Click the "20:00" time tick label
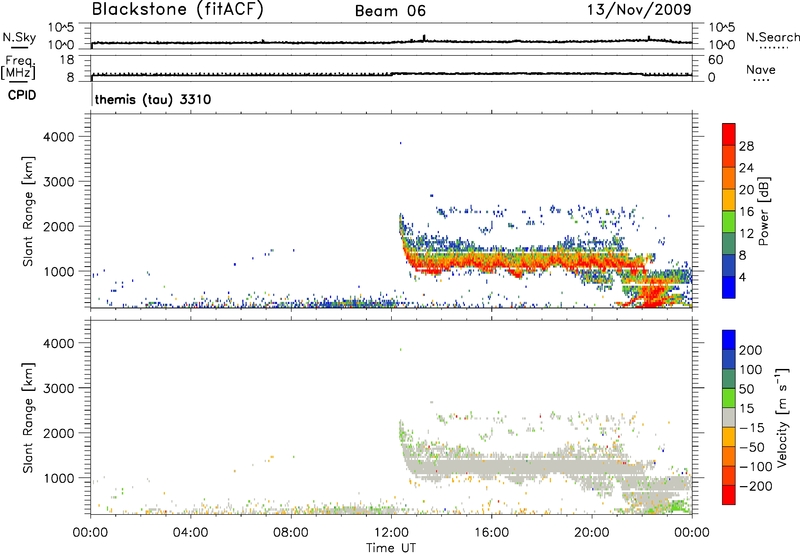This screenshot has height=554, width=800. [591, 533]
